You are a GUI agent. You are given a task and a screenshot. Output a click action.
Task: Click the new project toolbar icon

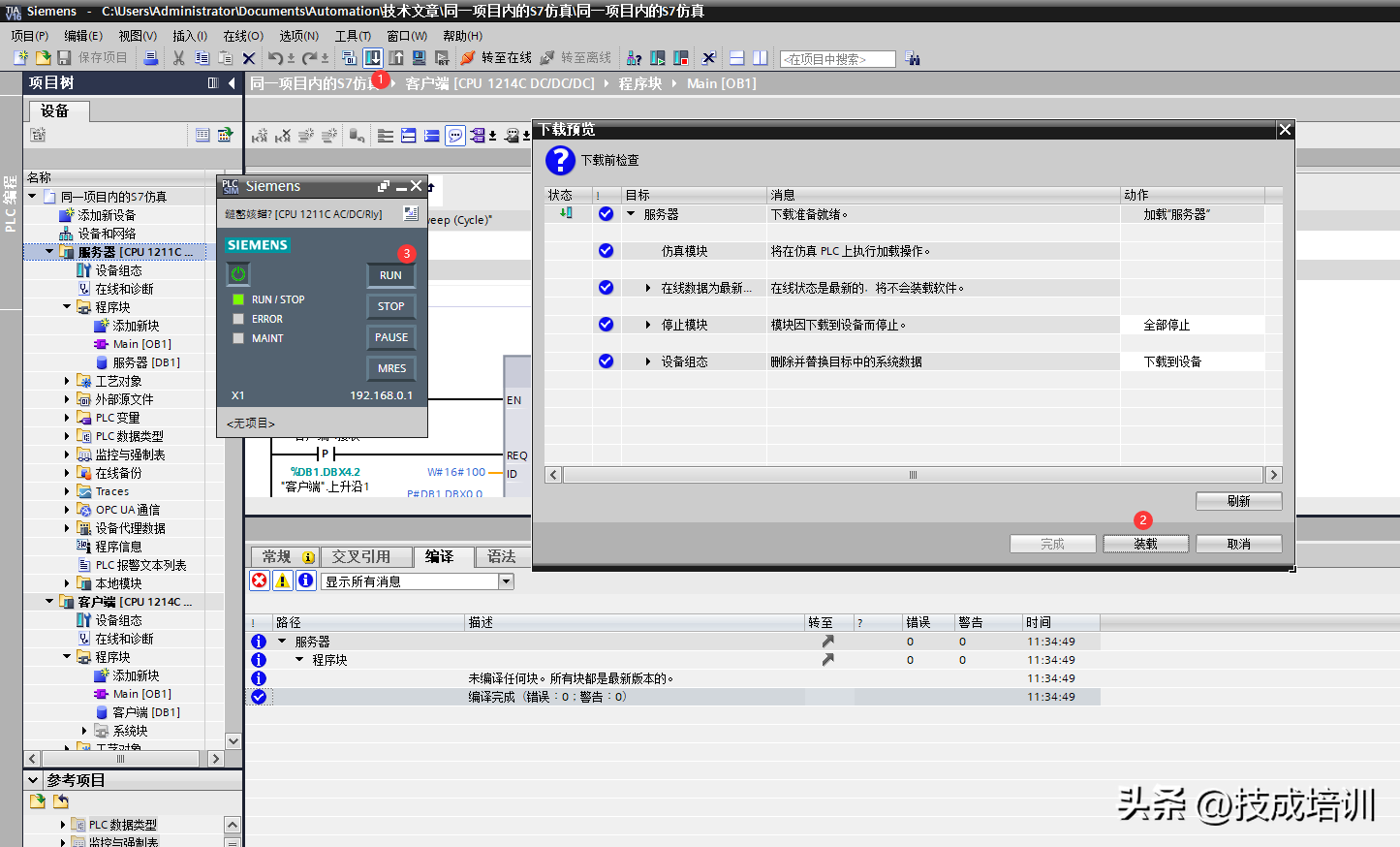point(19,58)
